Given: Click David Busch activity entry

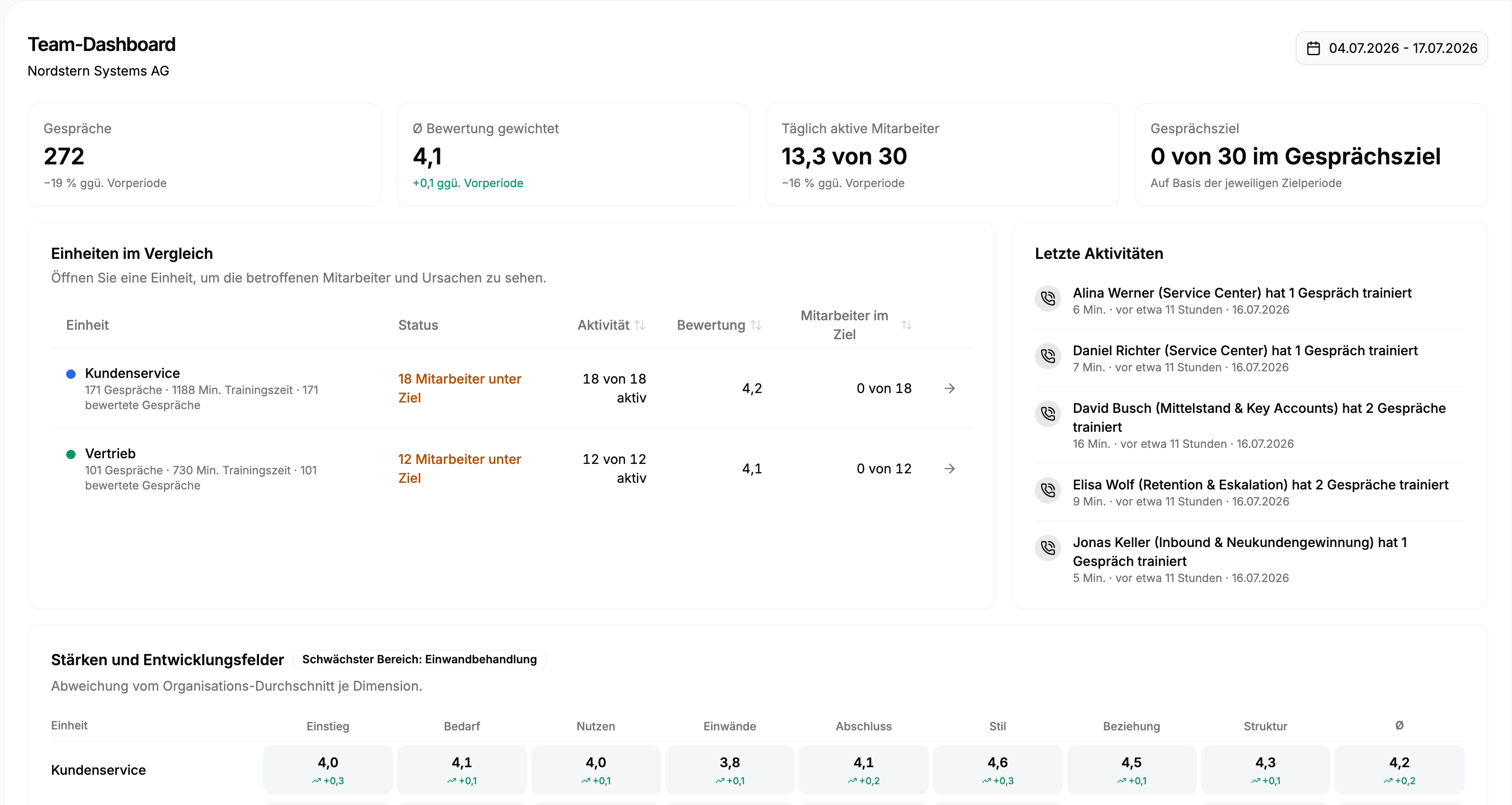Looking at the screenshot, I should point(1250,425).
